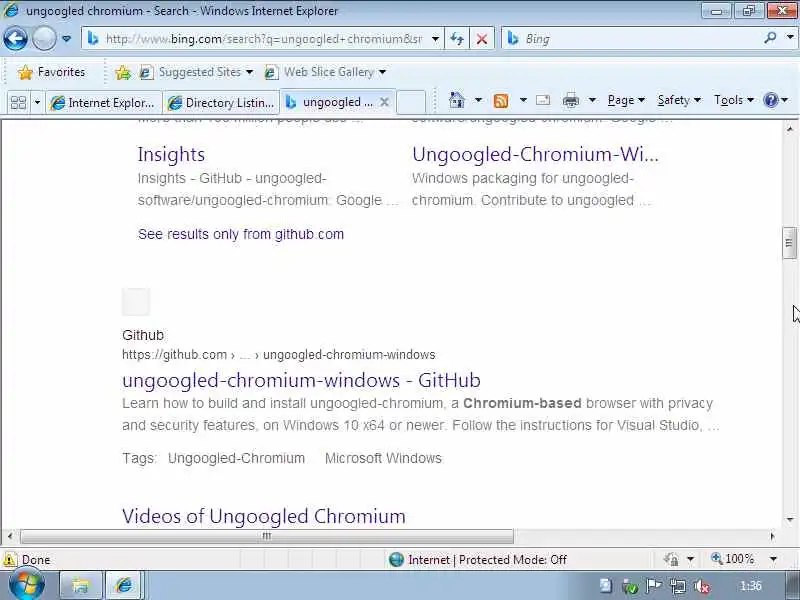
Task: Click the Help question mark icon
Action: tap(770, 100)
